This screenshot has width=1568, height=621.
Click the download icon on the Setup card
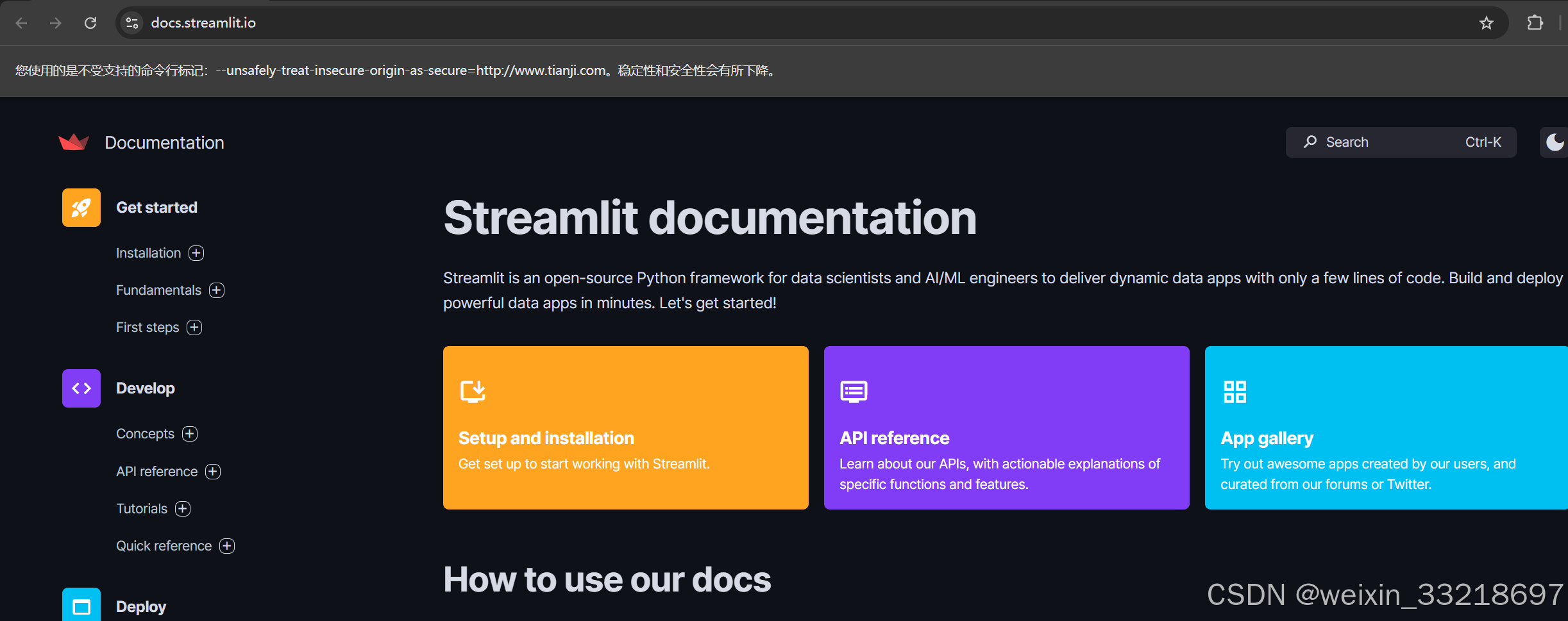473,391
